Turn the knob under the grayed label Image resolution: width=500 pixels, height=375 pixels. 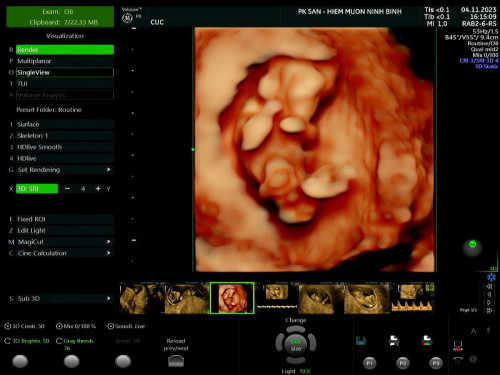point(123,361)
